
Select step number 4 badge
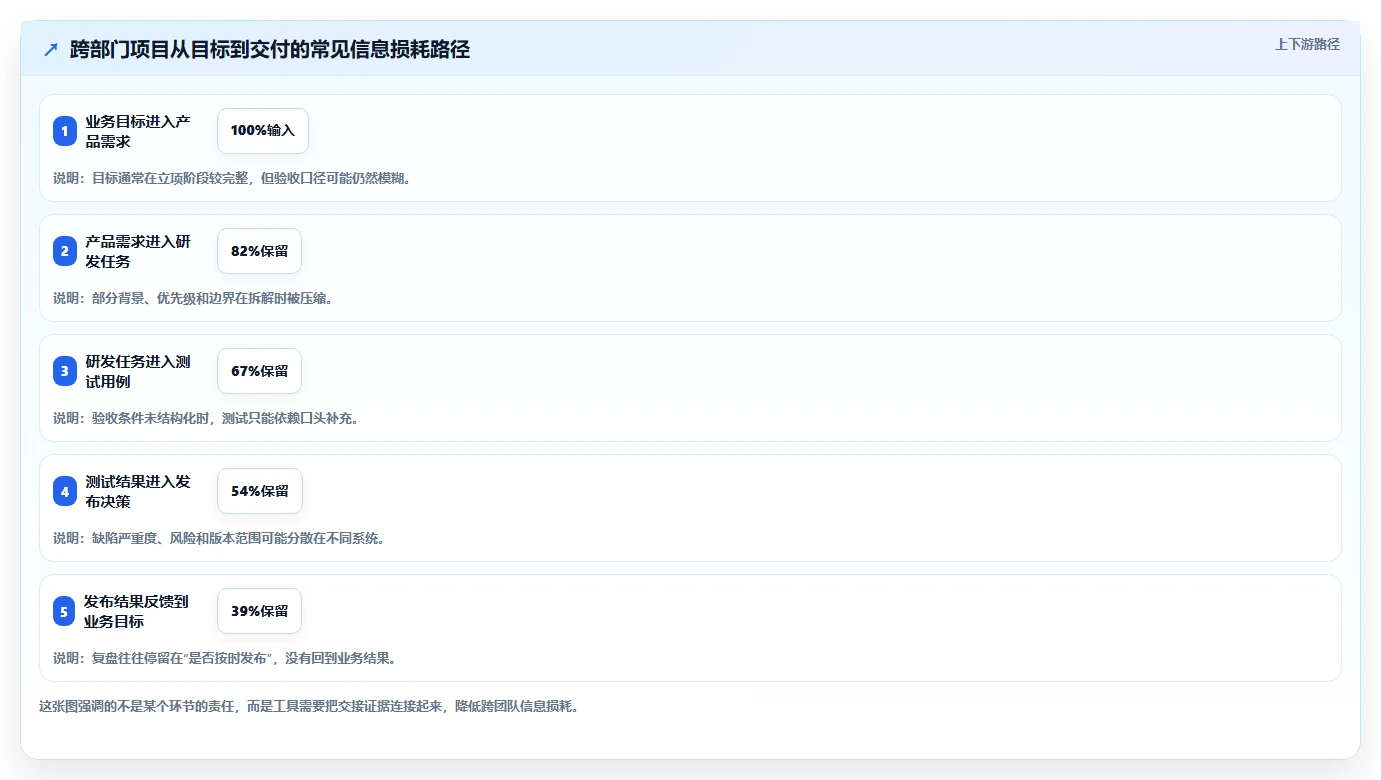[x=65, y=491]
